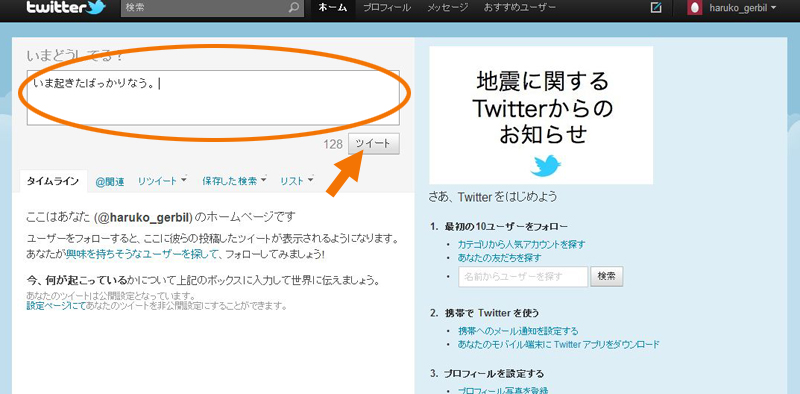Image resolution: width=800 pixels, height=394 pixels.
Task: Click the haruko_gerbil avatar icon
Action: tap(695, 8)
